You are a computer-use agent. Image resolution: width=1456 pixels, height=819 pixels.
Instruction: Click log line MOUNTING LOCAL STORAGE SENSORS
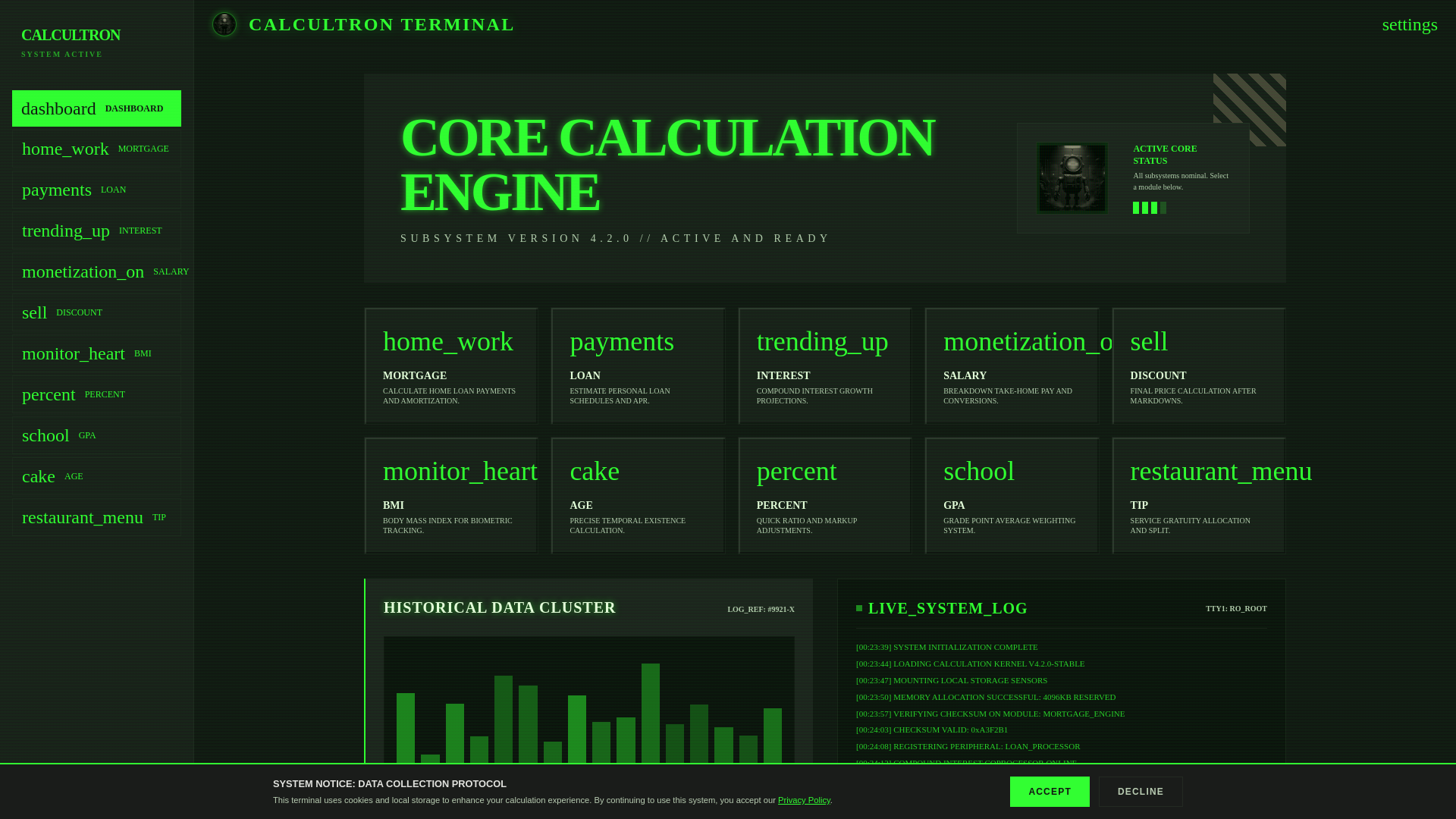952,681
